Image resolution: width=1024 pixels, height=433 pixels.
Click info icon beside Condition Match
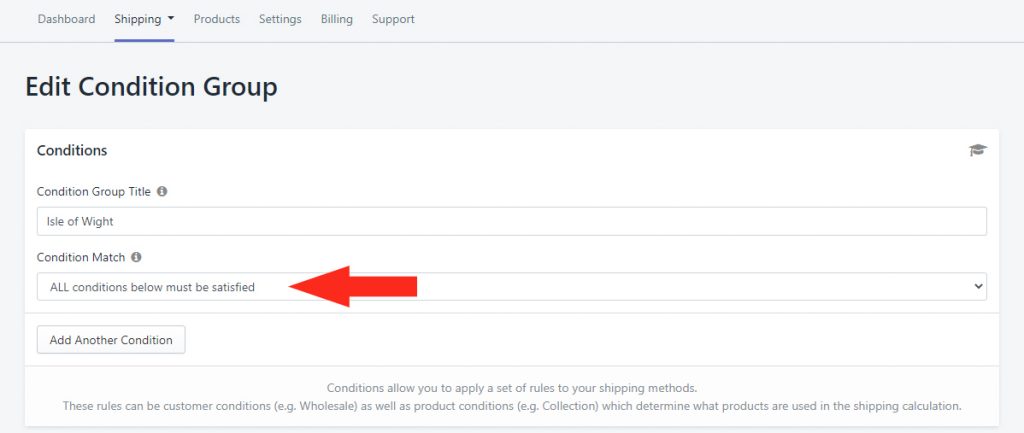(x=136, y=257)
